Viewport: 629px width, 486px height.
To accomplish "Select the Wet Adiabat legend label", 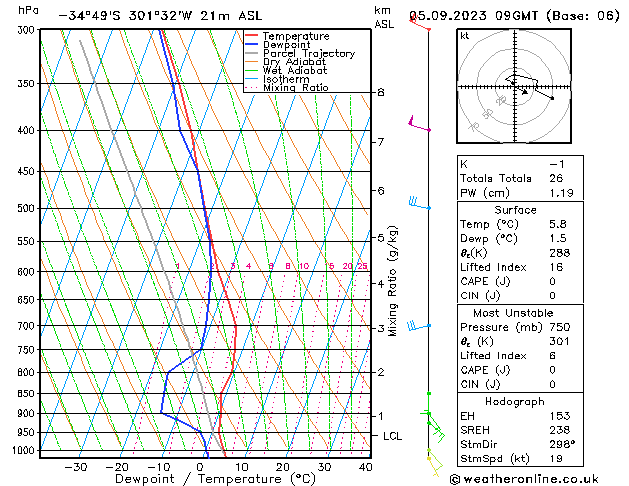I will point(295,71).
